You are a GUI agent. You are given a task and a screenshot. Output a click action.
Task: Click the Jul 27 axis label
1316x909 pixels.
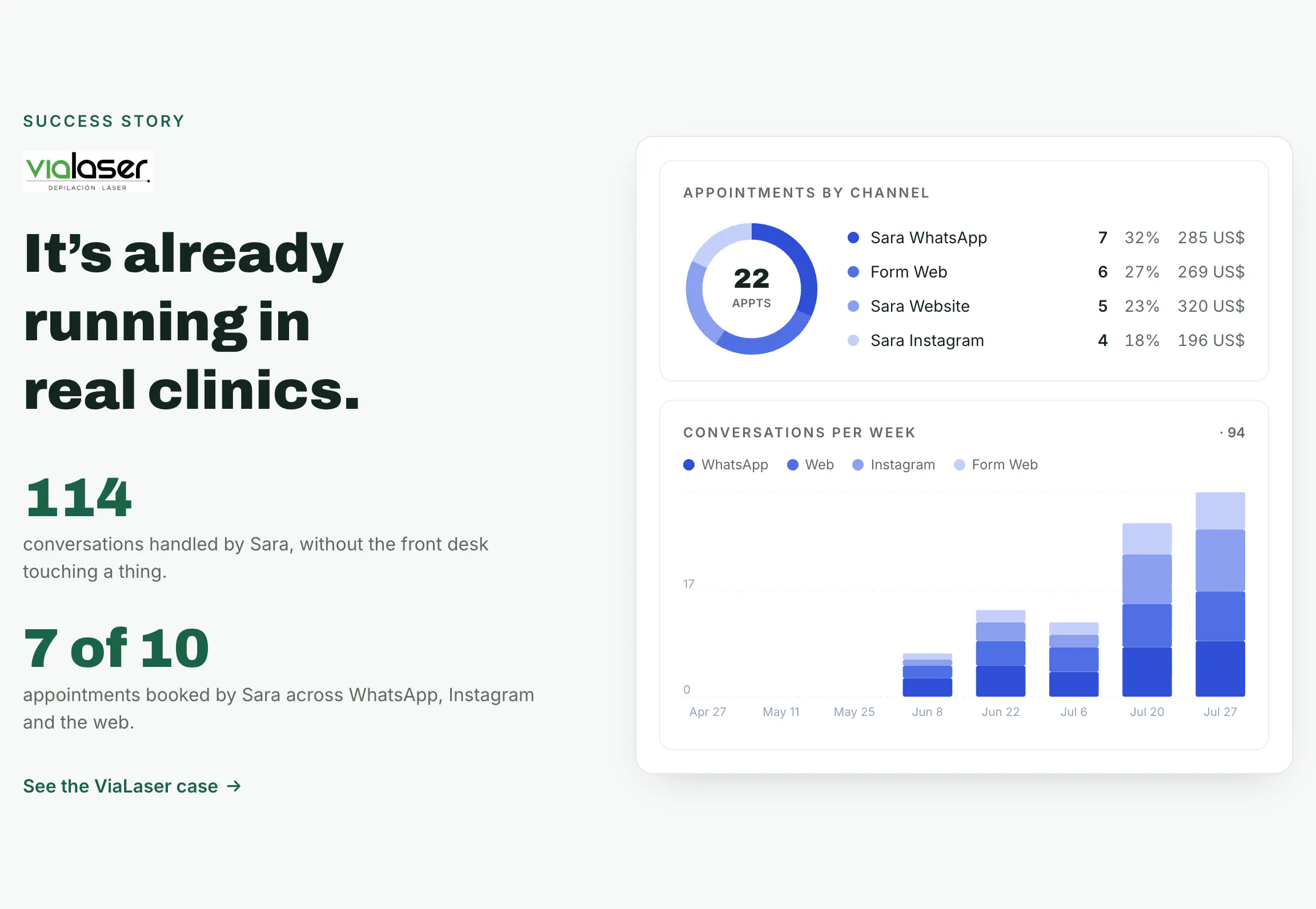point(1220,712)
